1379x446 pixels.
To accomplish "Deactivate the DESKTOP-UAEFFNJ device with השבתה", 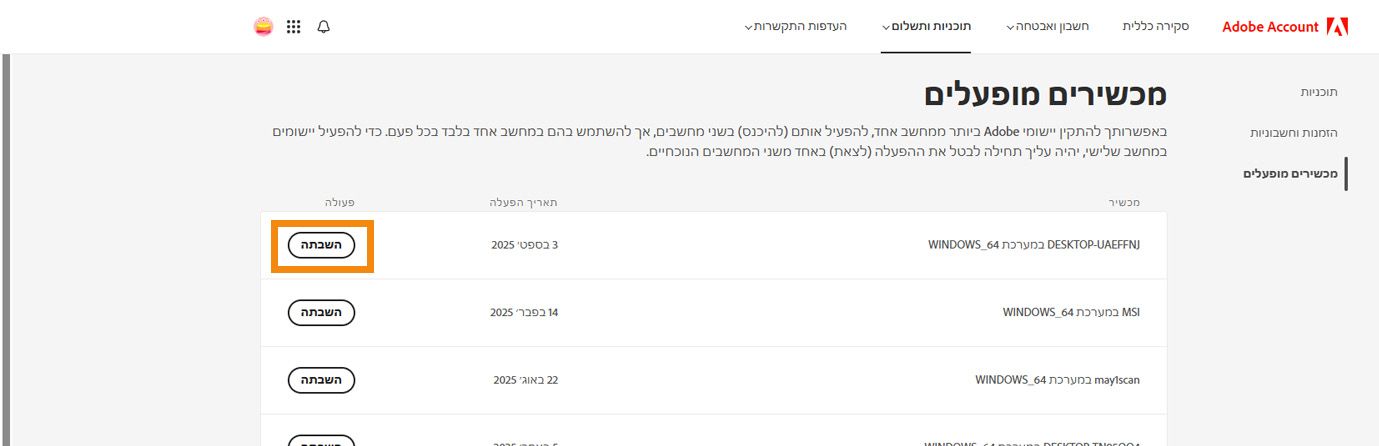I will tap(321, 245).
